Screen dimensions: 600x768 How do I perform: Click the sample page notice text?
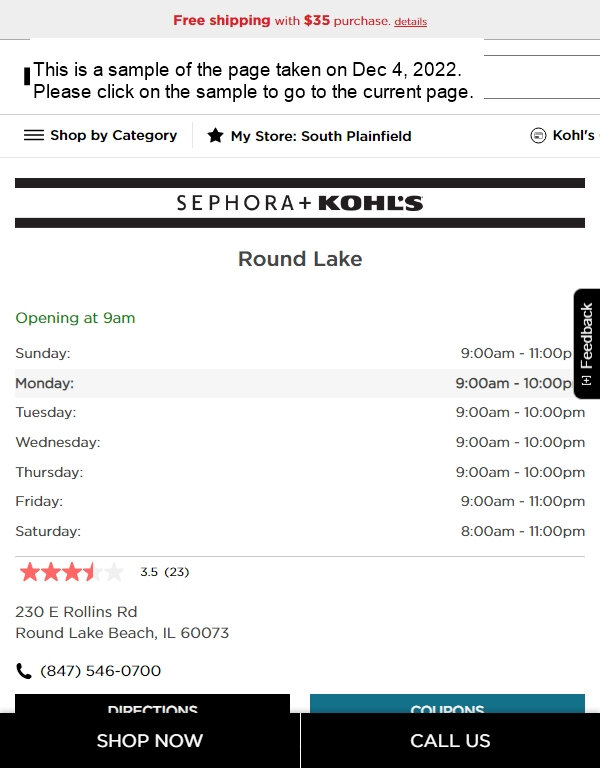[253, 80]
